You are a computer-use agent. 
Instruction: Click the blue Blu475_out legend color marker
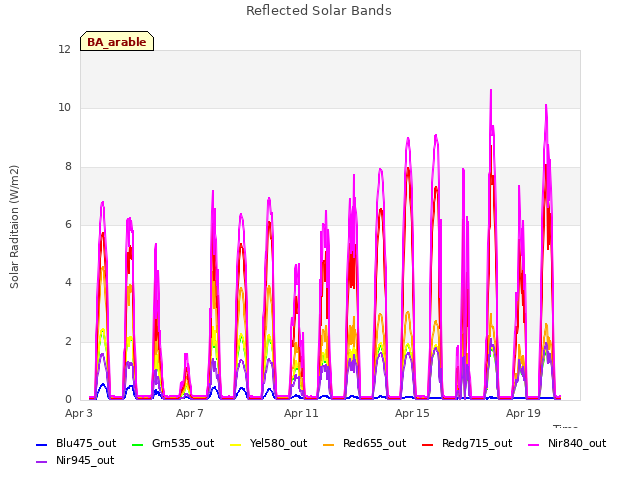pos(42,444)
